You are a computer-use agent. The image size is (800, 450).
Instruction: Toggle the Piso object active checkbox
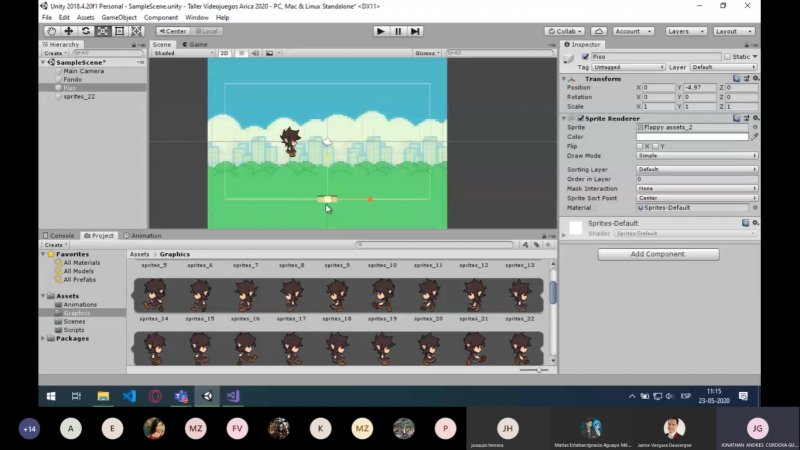[x=585, y=57]
